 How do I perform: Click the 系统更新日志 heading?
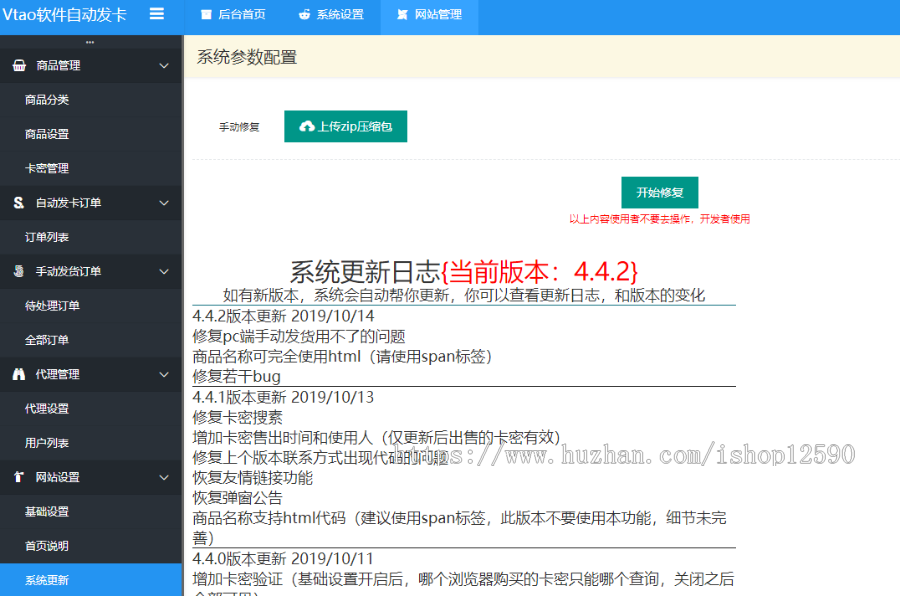365,272
